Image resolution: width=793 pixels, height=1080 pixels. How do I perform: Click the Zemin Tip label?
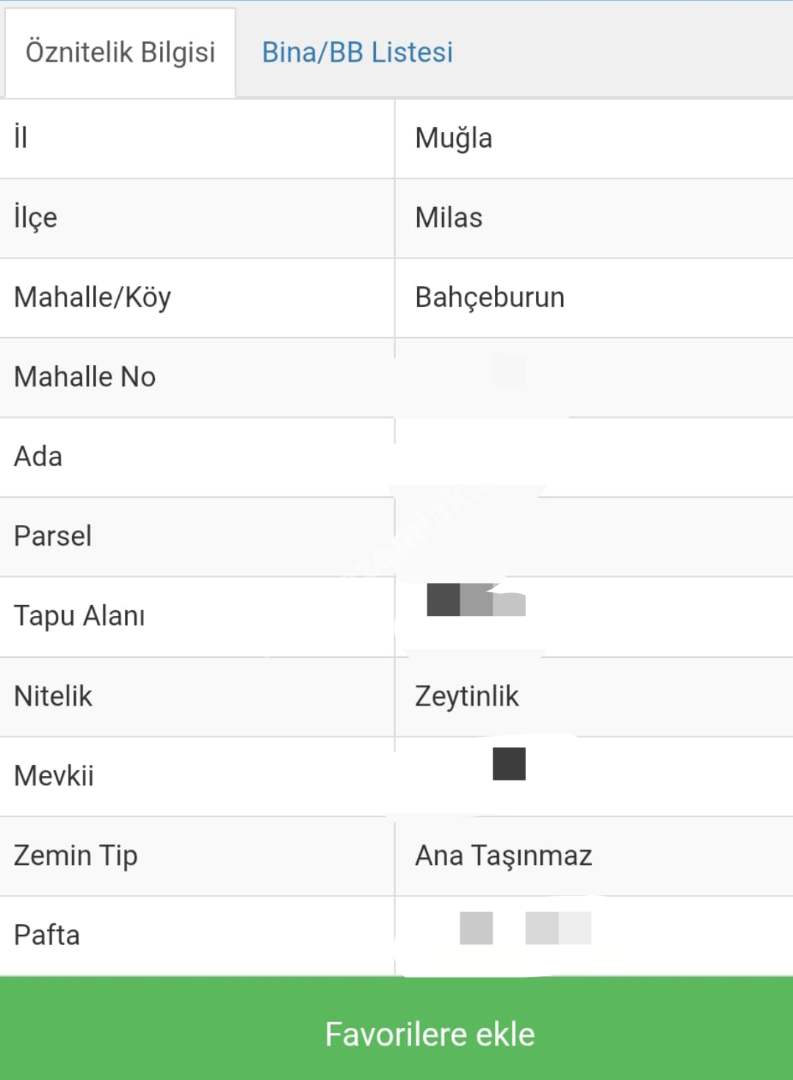click(x=76, y=856)
